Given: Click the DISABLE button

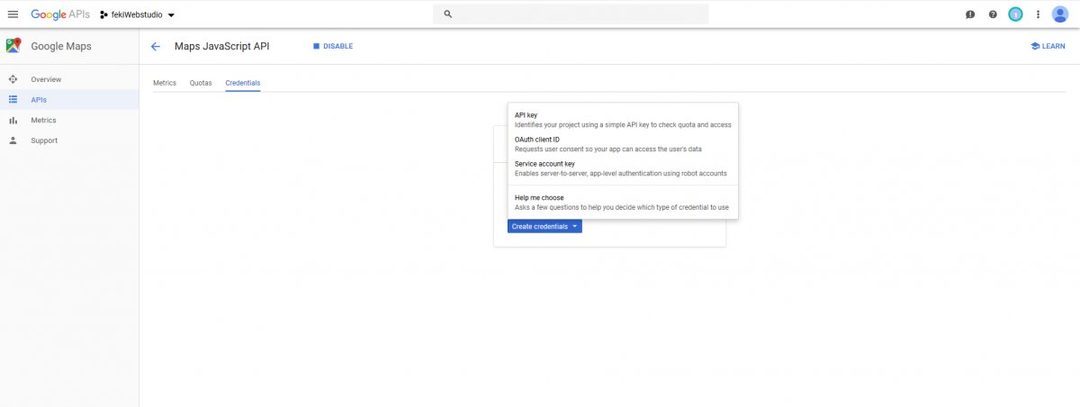Looking at the screenshot, I should (333, 46).
